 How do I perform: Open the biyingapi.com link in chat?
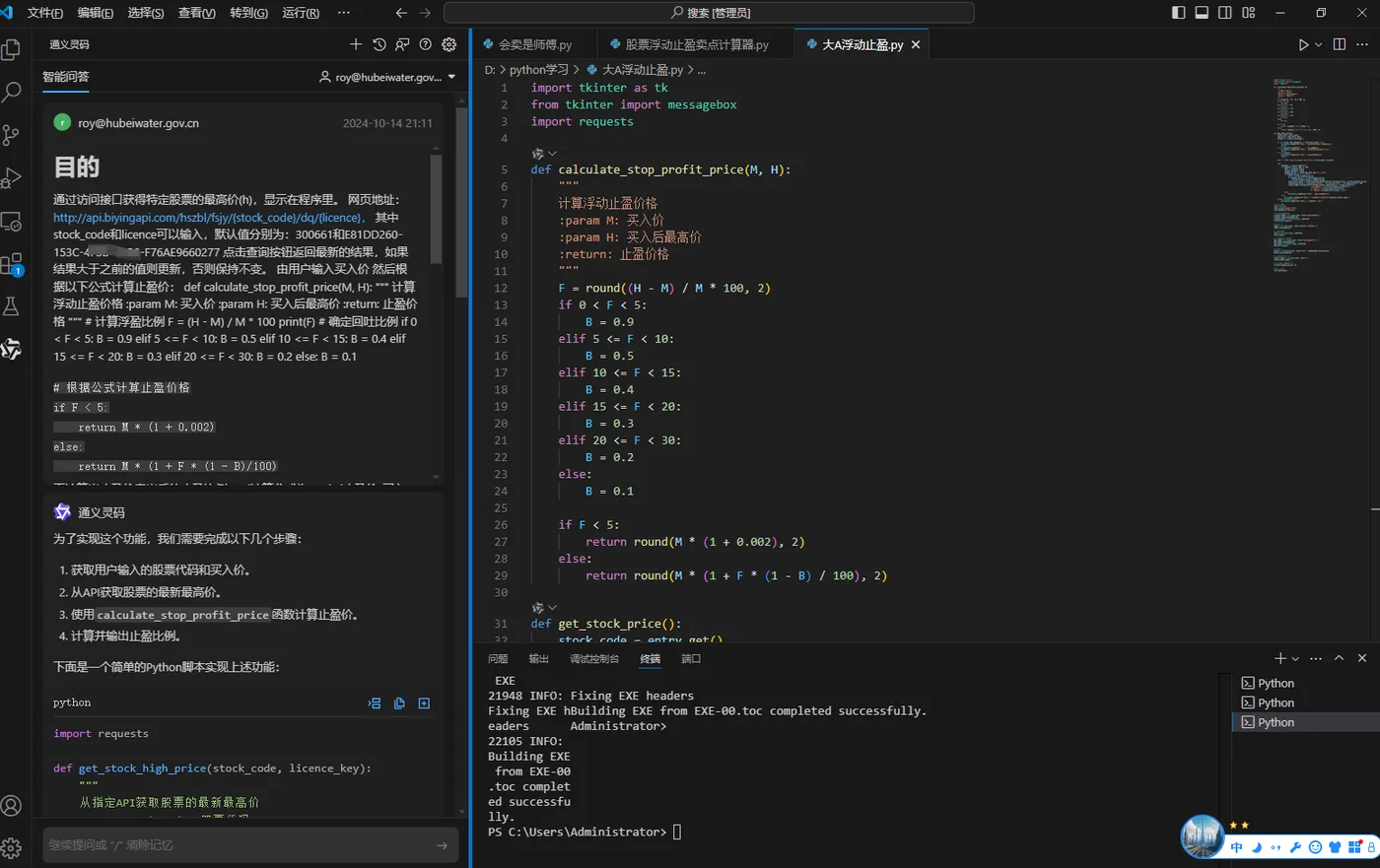[209, 217]
